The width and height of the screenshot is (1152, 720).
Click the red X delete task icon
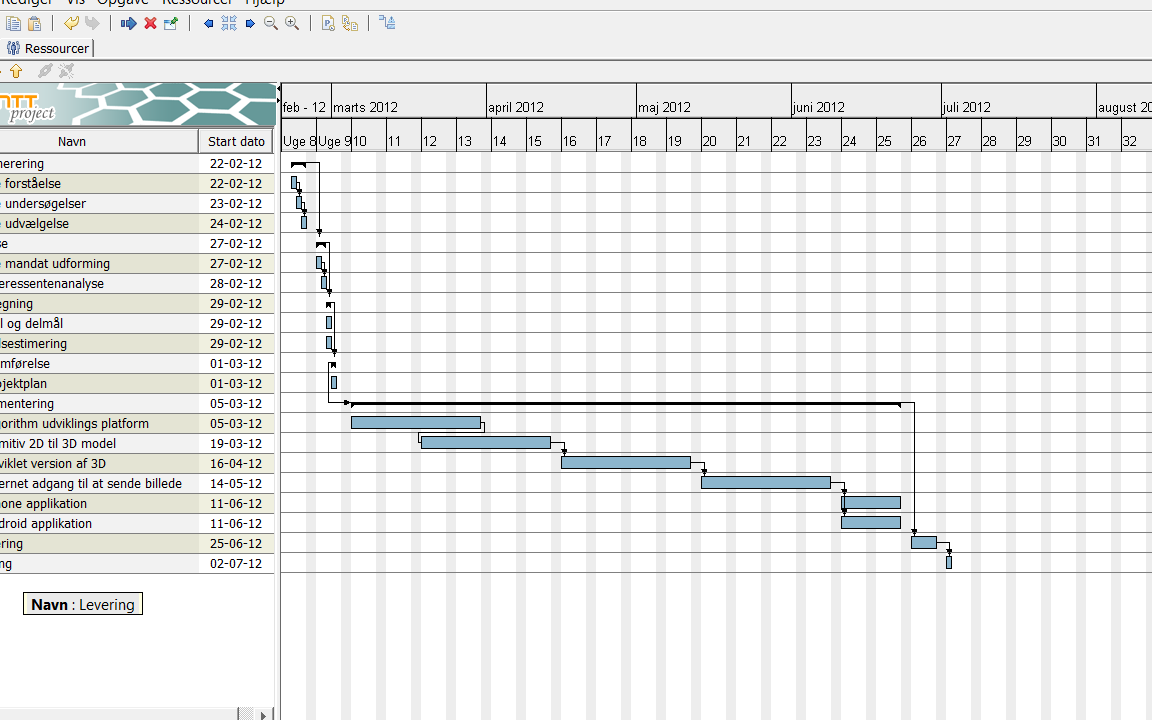[x=150, y=23]
